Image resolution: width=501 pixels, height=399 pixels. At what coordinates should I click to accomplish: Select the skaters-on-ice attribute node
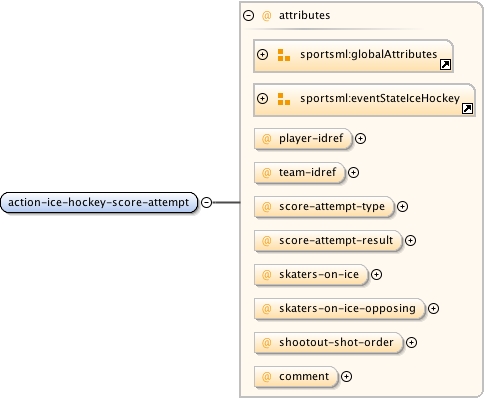[x=311, y=274]
